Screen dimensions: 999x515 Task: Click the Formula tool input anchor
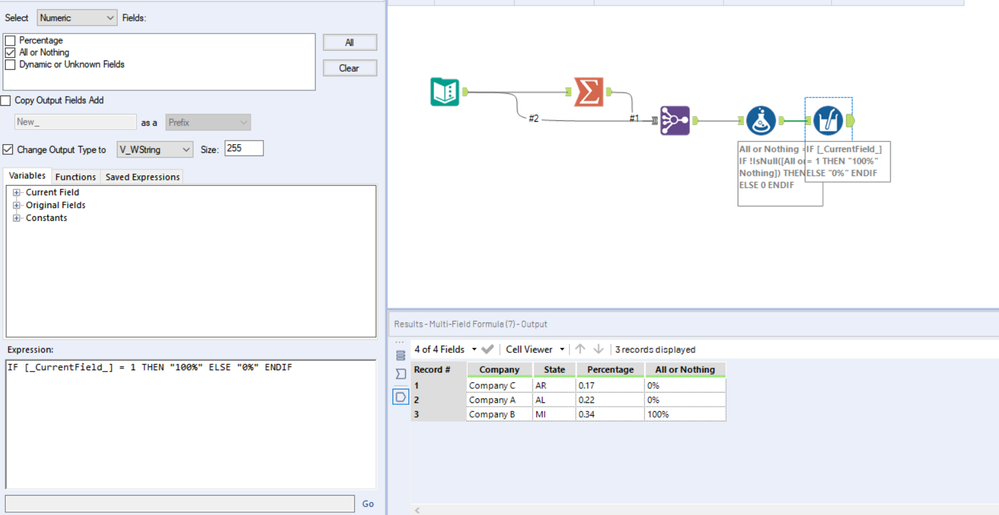(x=741, y=120)
